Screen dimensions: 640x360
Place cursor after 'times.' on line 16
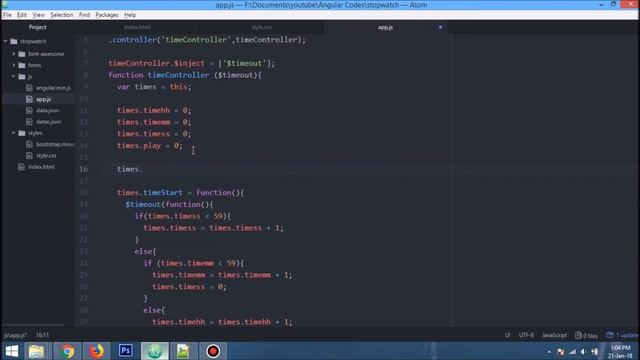(x=143, y=169)
